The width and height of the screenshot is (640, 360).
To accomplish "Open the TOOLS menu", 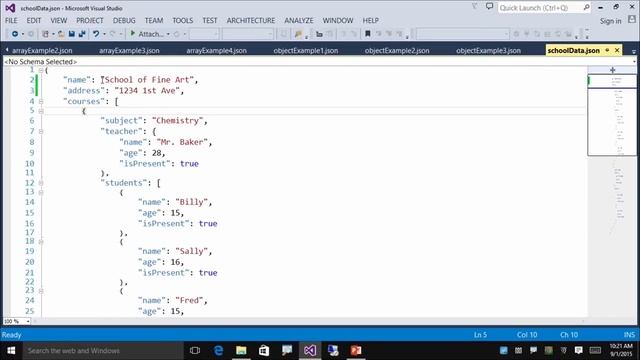I will pyautogui.click(x=182, y=20).
